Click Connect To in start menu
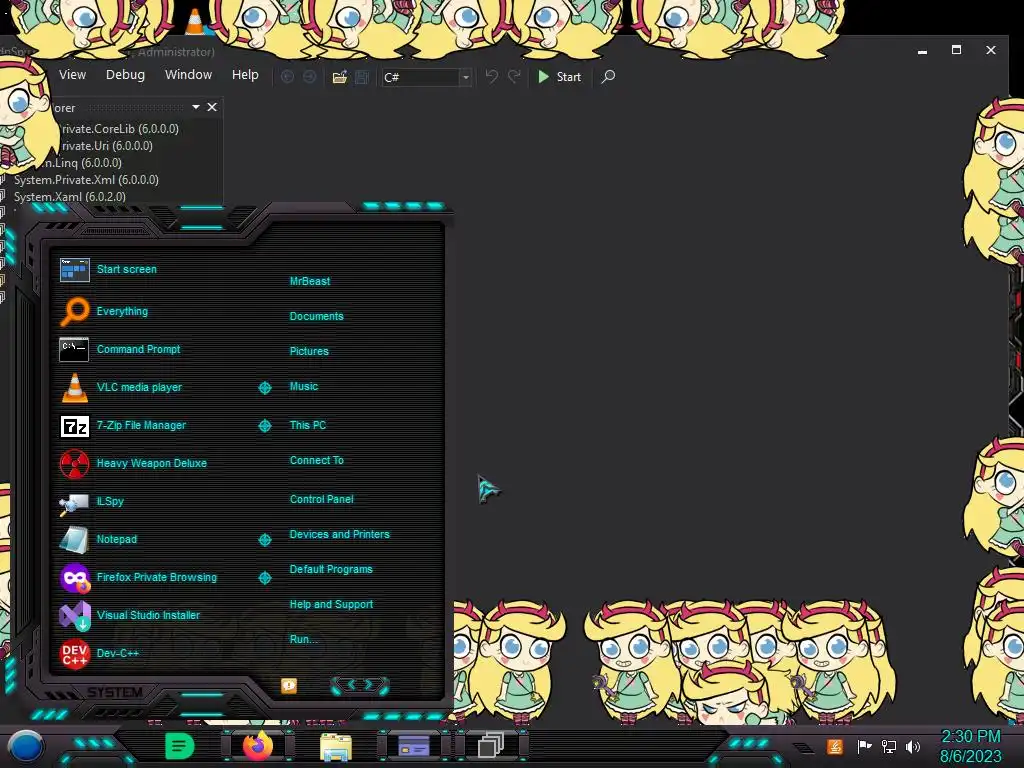 click(316, 460)
